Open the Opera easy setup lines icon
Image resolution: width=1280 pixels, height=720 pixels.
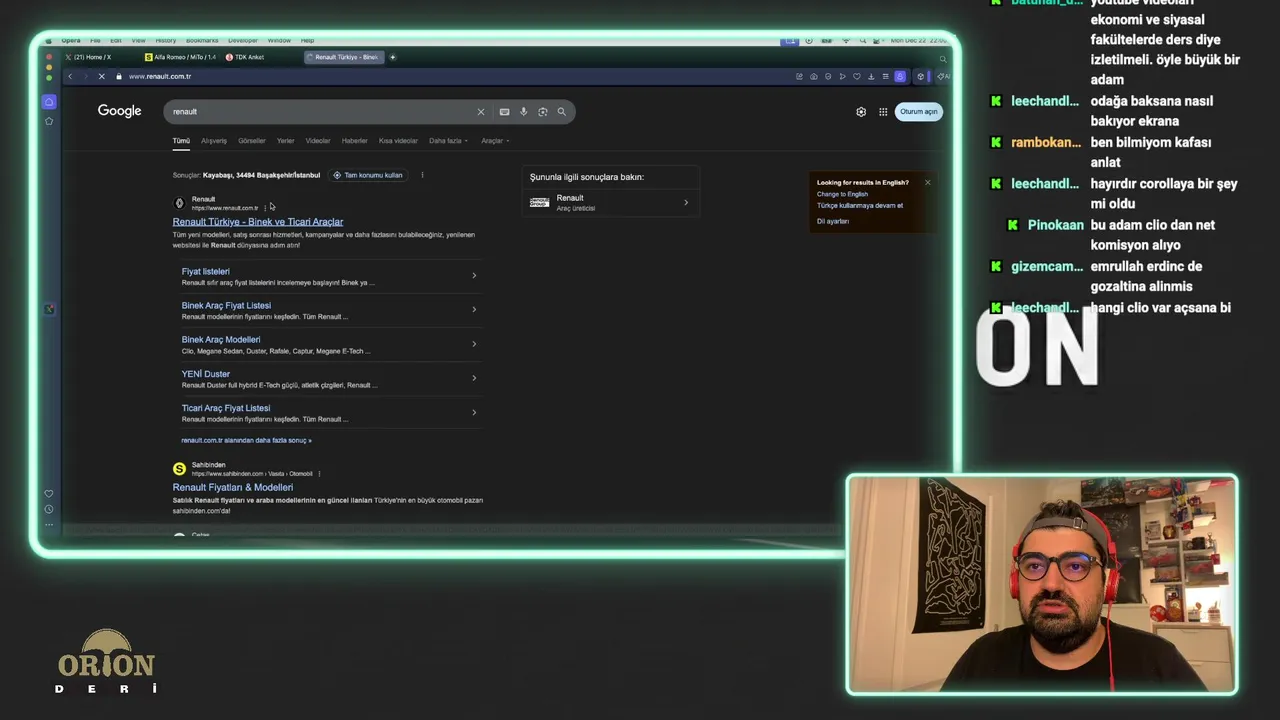(885, 76)
